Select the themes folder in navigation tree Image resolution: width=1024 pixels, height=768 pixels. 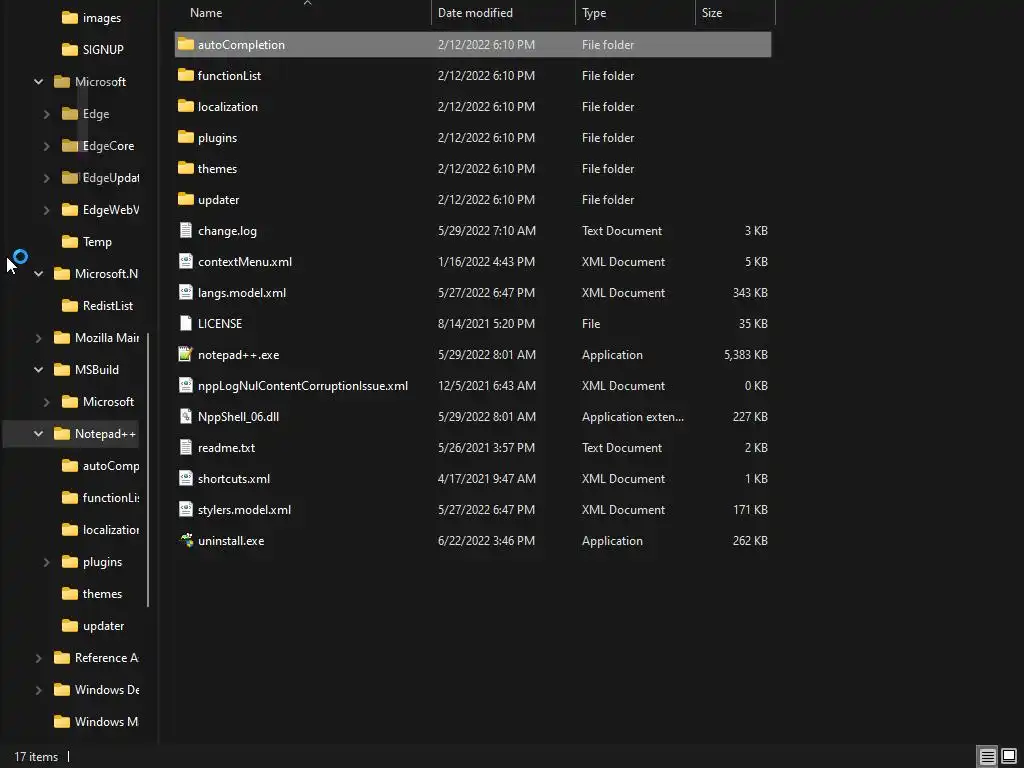point(102,594)
